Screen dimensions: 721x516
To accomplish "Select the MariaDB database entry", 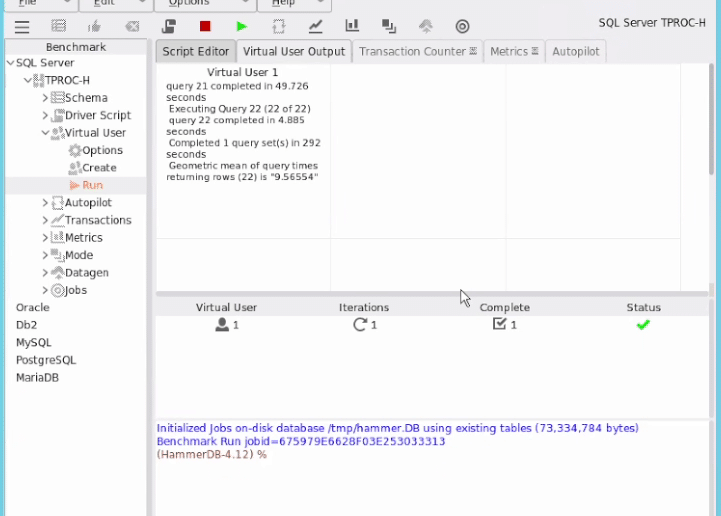I will 37,378.
